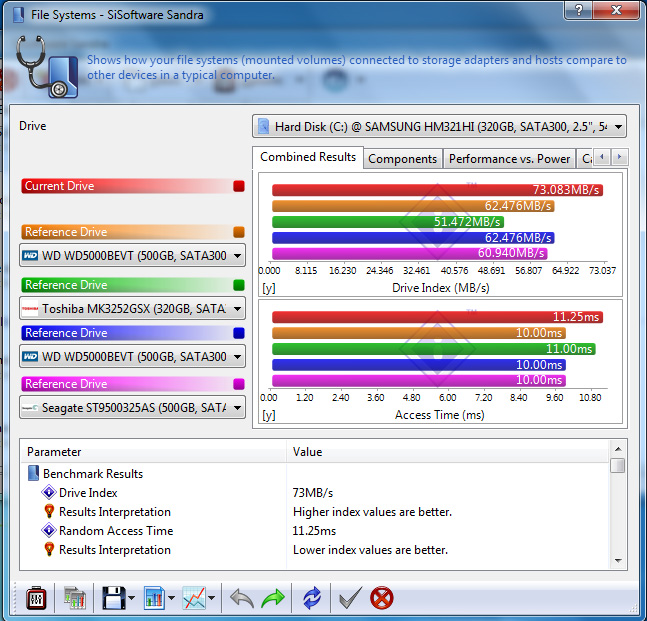Open the Seagate ST9500325AS reference dropdown

pos(132,407)
